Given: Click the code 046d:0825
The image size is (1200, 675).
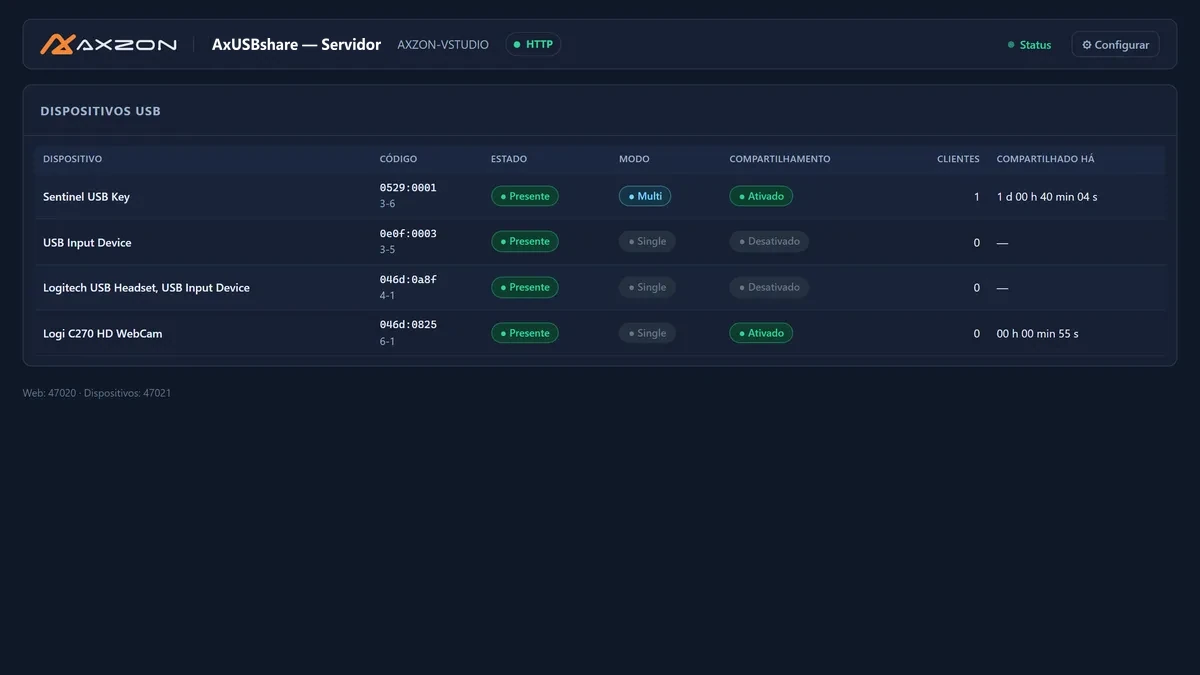Looking at the screenshot, I should 408,325.
